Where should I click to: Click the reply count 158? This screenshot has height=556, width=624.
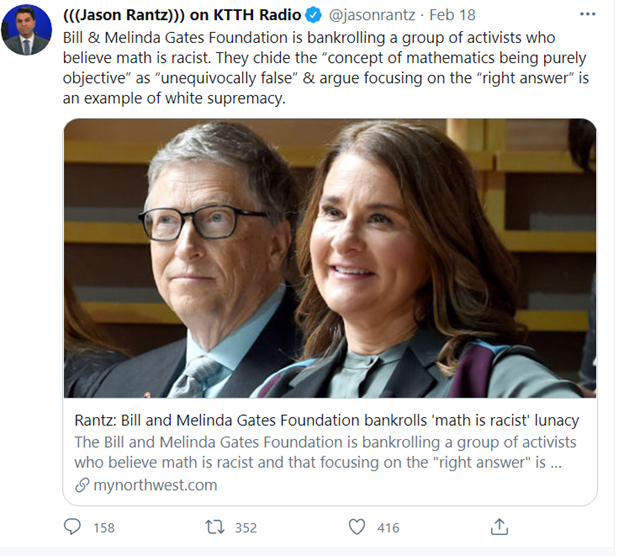tap(103, 528)
